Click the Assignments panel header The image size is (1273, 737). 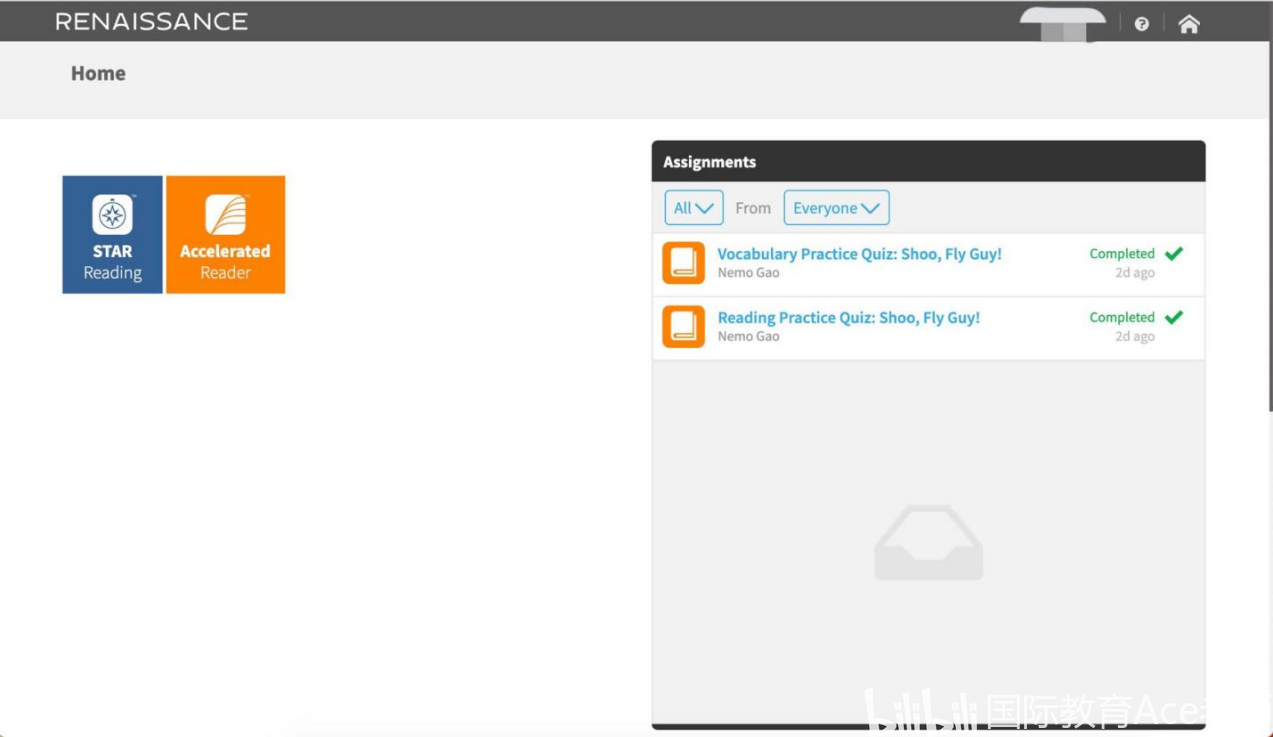point(928,161)
